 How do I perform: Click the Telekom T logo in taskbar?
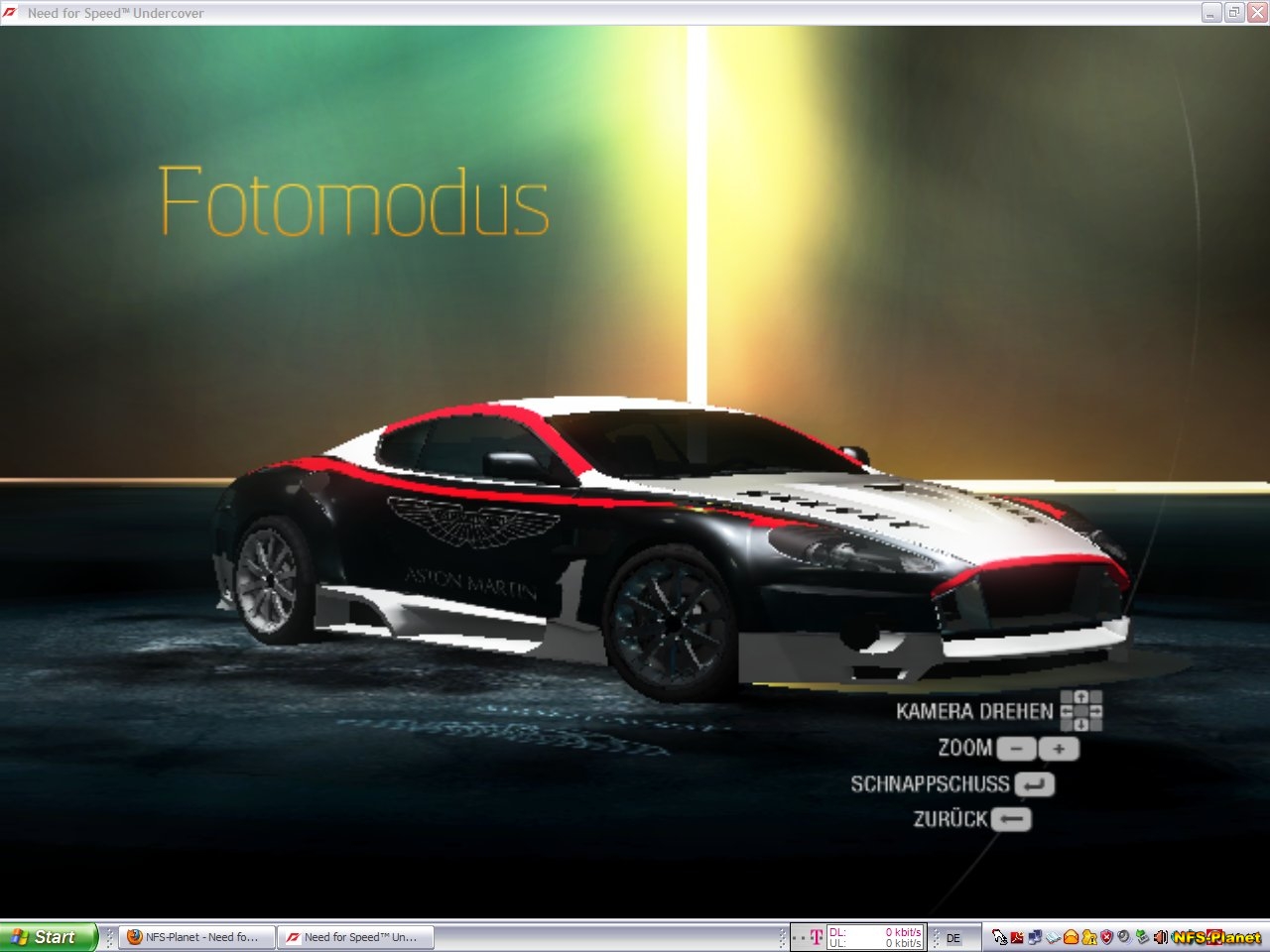[817, 937]
